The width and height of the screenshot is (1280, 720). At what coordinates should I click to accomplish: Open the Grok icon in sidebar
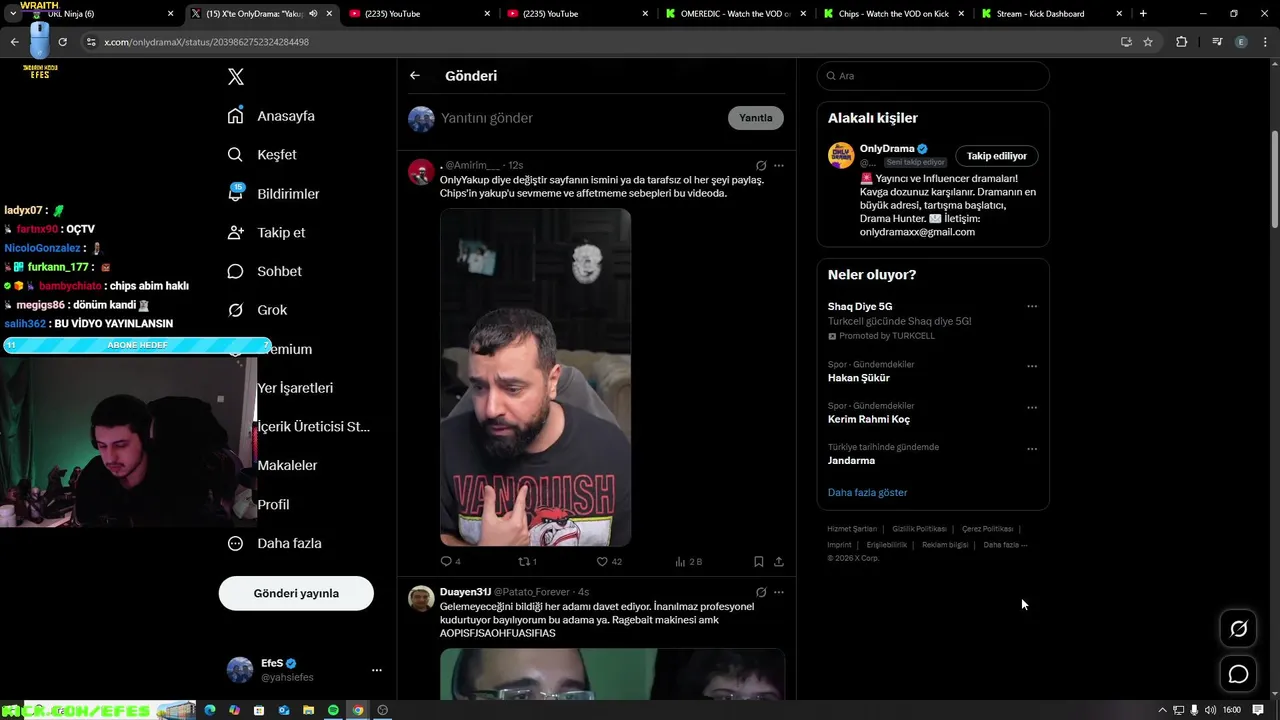click(x=236, y=310)
